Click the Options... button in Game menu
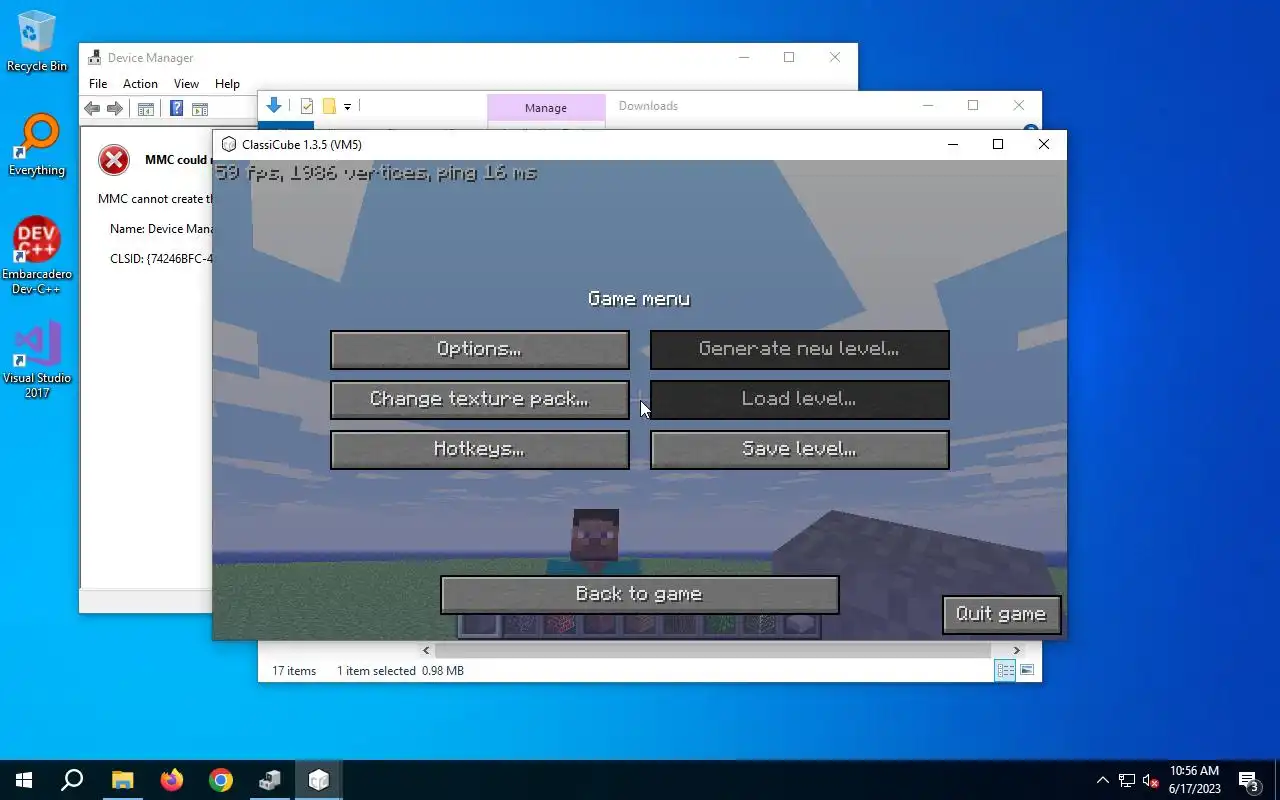This screenshot has height=800, width=1280. point(480,349)
